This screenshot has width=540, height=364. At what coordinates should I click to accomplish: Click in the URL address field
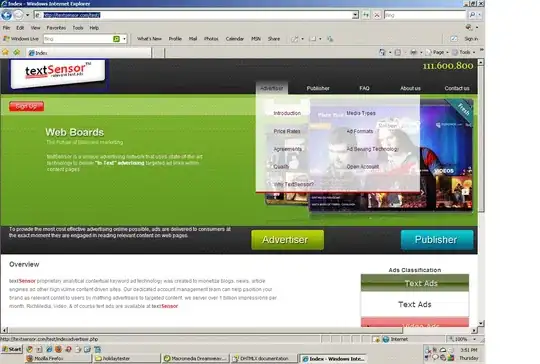pyautogui.click(x=196, y=15)
